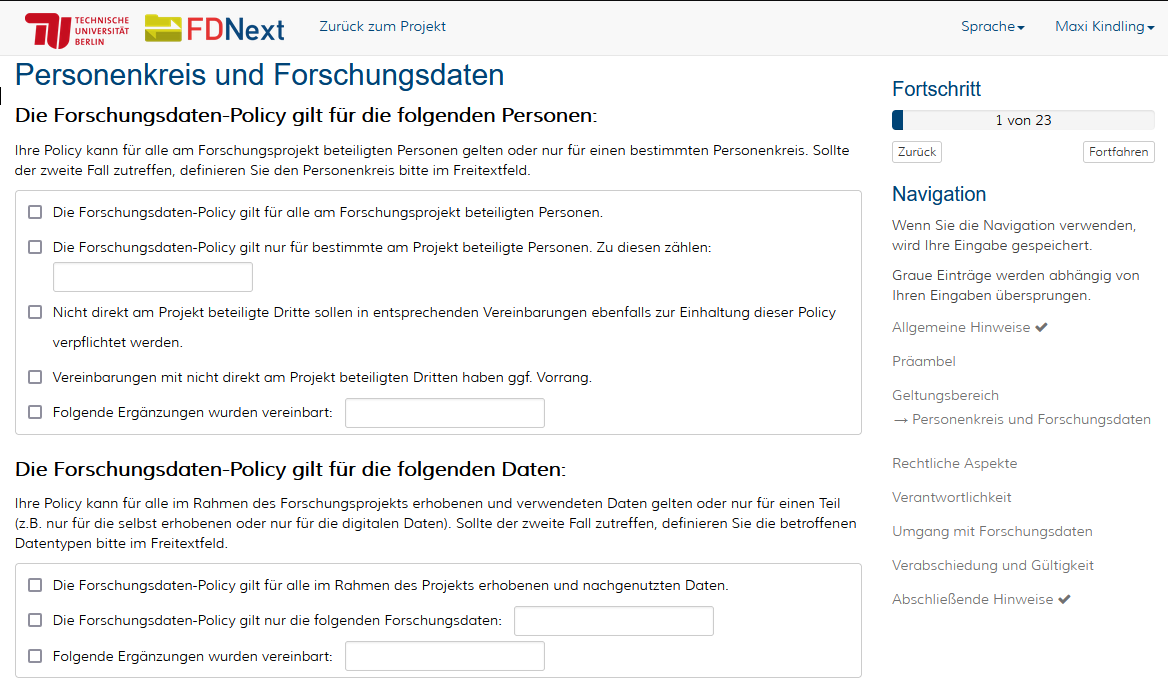Expand the Maxi Kindling user menu
This screenshot has width=1168, height=693.
point(1104,27)
